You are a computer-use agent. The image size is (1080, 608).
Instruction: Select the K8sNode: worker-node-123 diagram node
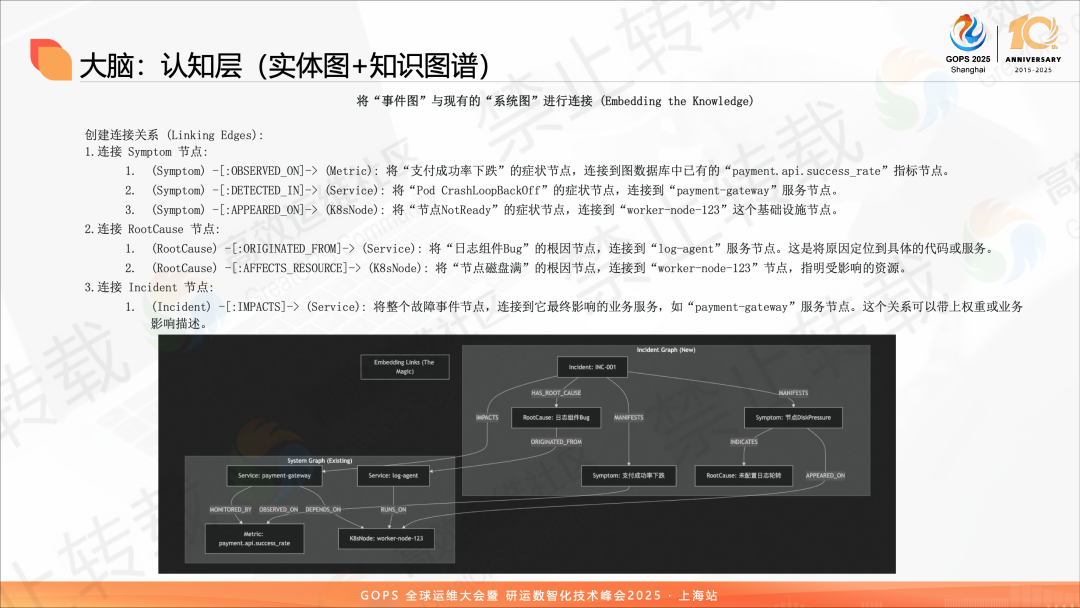386,538
